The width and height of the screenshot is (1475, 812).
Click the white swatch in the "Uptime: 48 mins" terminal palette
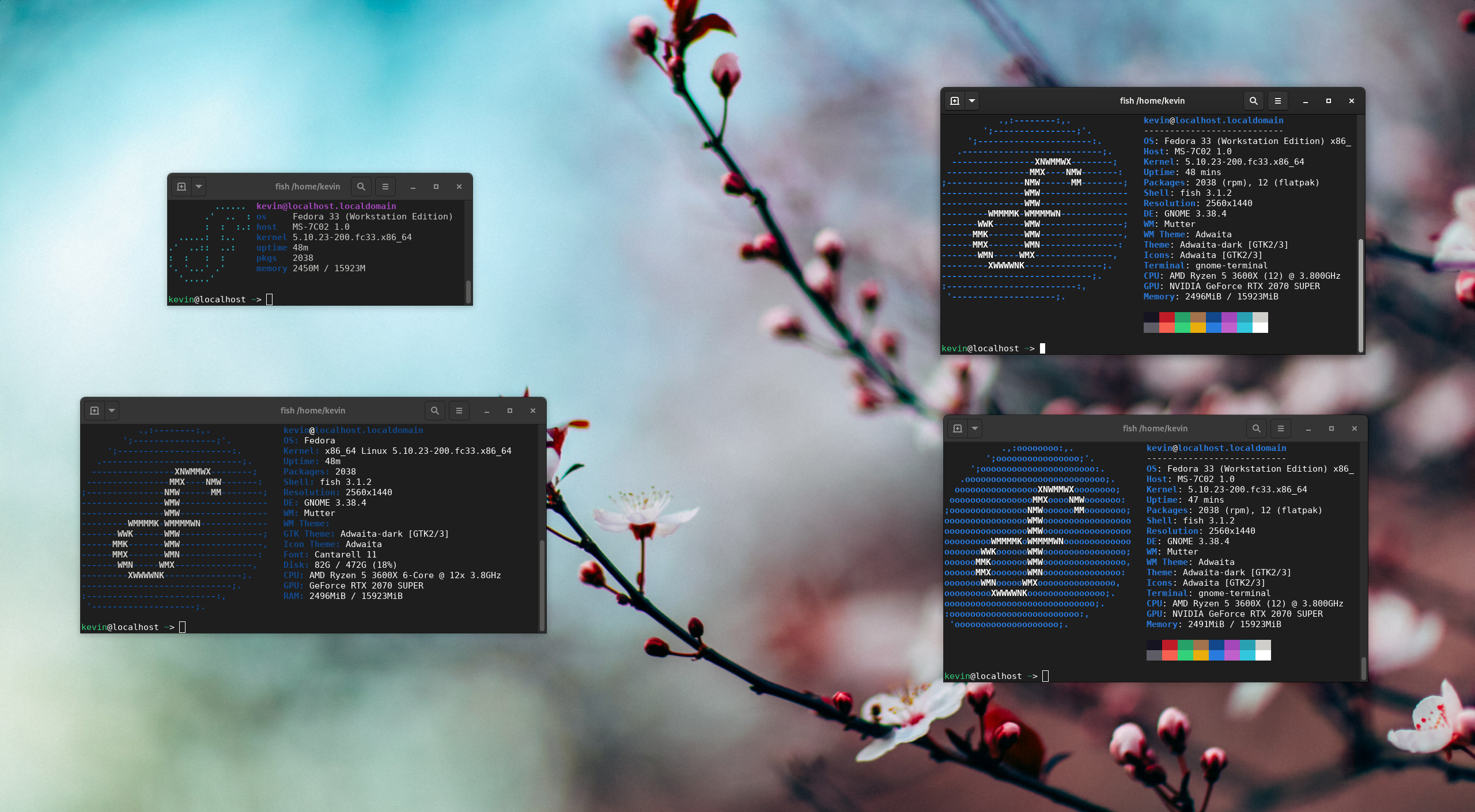coord(1260,328)
